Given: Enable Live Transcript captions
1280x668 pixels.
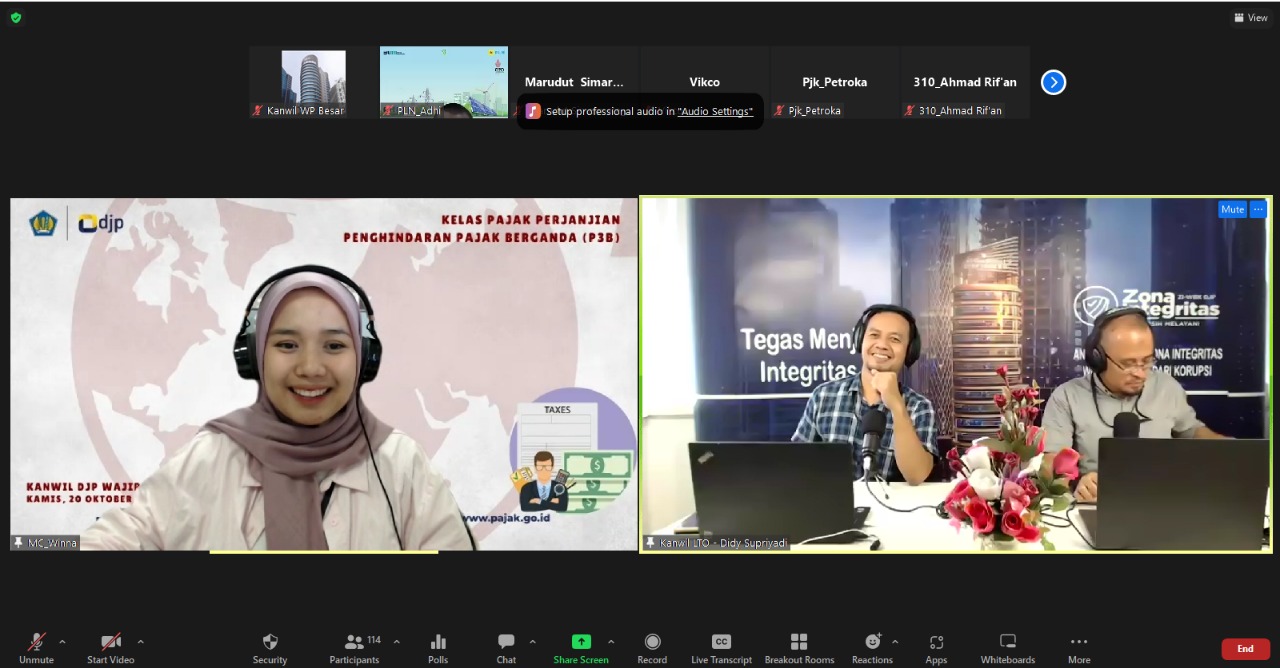Looking at the screenshot, I should pos(721,642).
